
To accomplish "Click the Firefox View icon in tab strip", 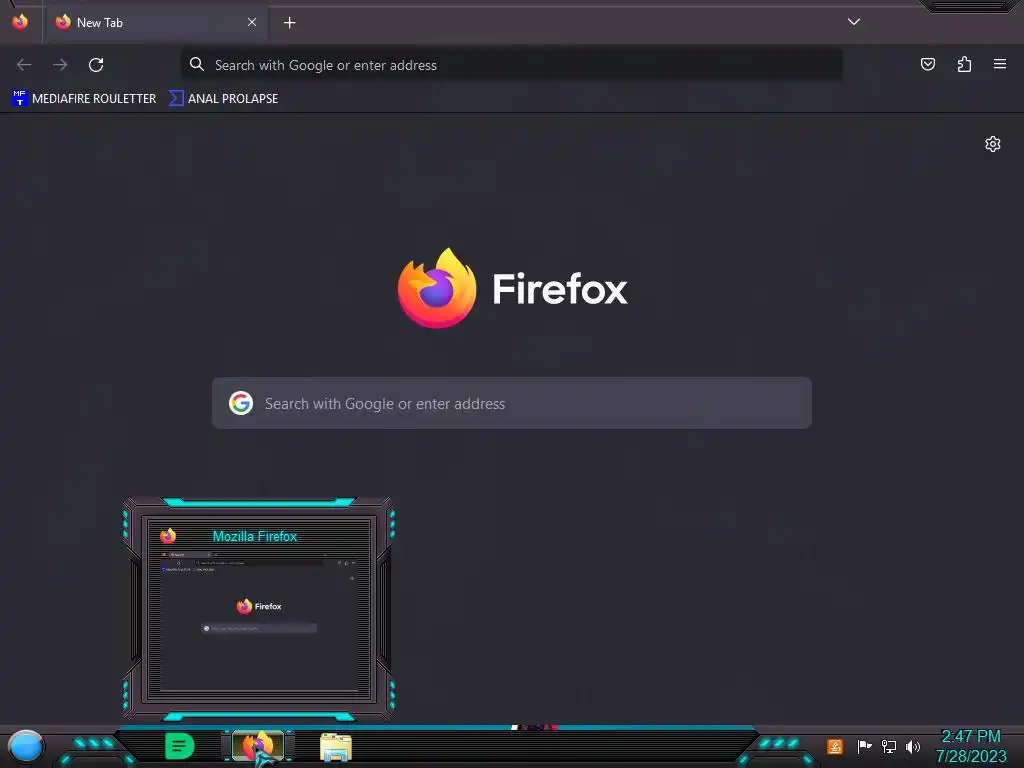I will coord(20,22).
